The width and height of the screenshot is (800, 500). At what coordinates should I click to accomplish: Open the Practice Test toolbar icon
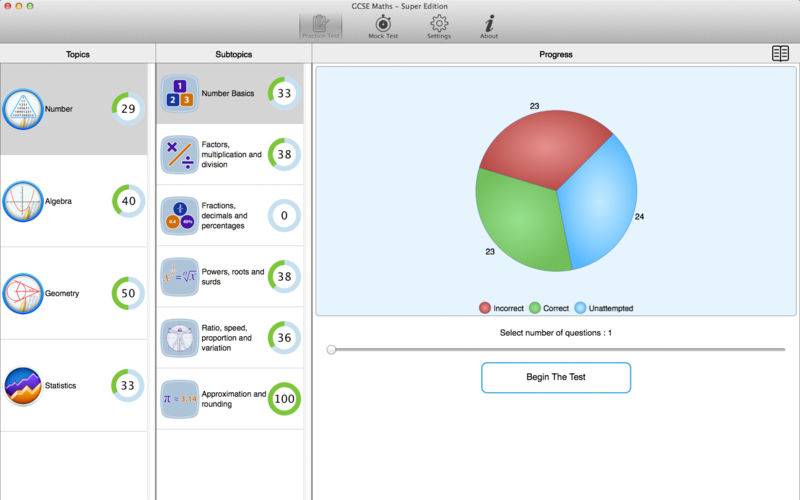click(x=320, y=27)
